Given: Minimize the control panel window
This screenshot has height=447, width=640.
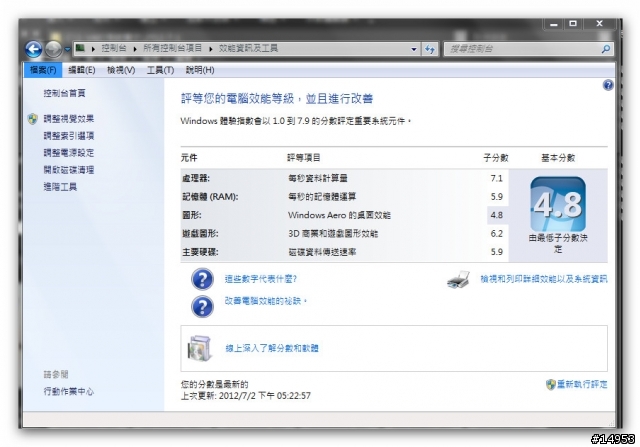Looking at the screenshot, I should point(553,24).
